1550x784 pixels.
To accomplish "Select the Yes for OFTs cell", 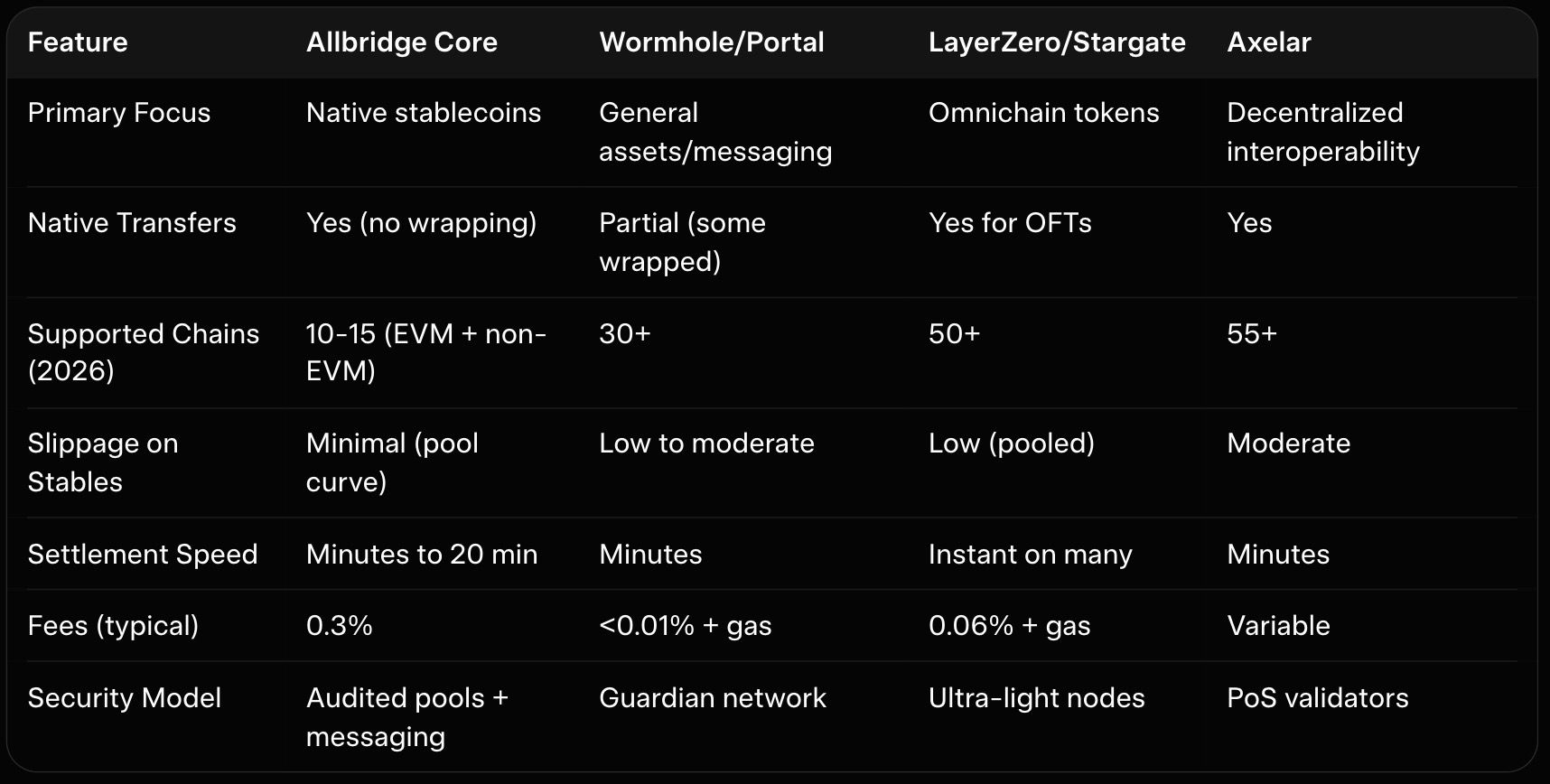I will tap(1010, 223).
